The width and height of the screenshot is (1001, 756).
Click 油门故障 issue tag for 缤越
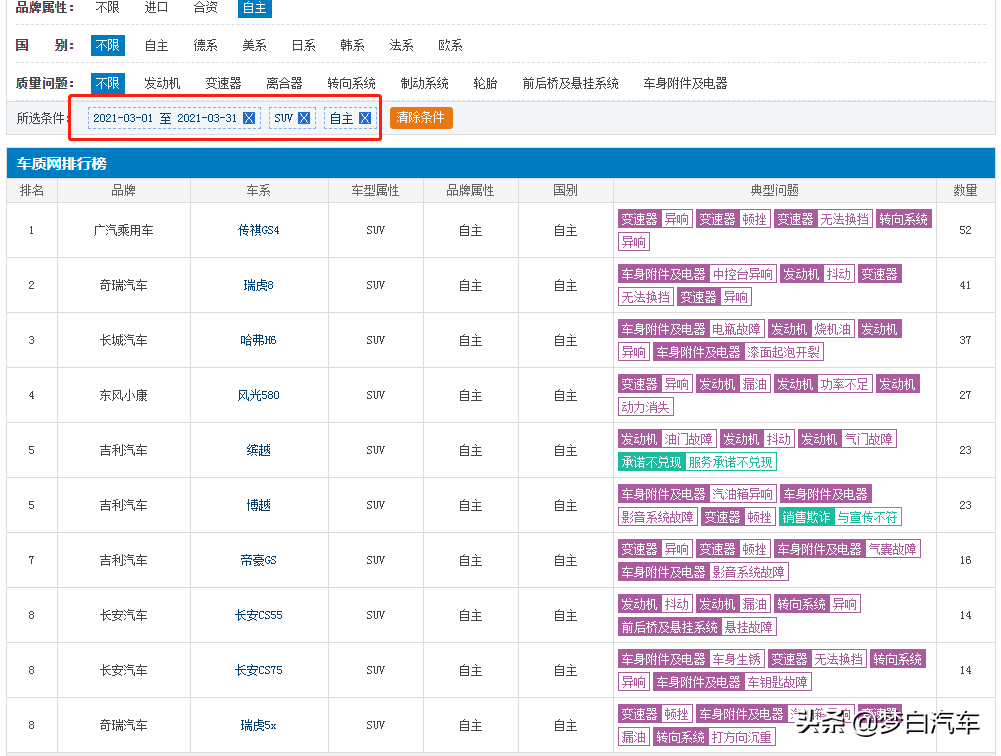pyautogui.click(x=688, y=439)
